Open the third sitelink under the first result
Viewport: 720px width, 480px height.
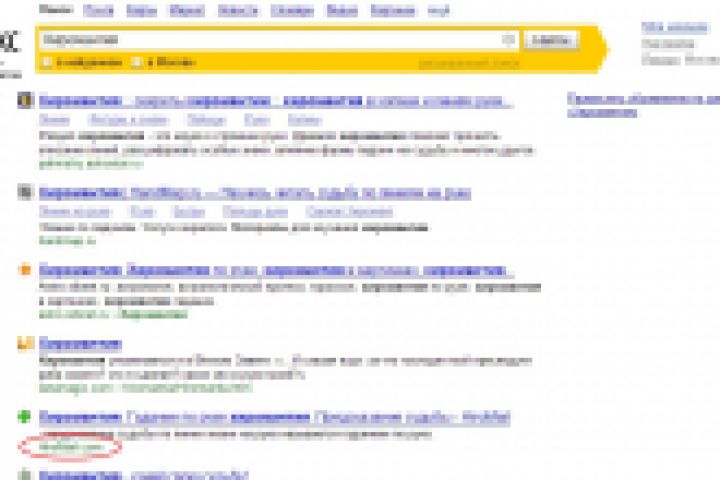[x=207, y=120]
